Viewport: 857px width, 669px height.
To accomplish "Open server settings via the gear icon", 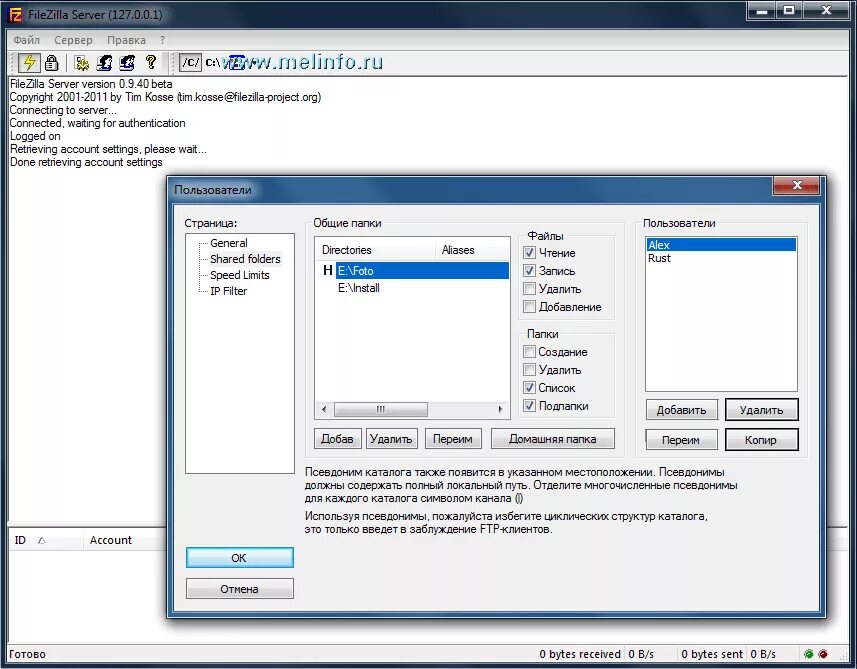I will click(x=82, y=63).
